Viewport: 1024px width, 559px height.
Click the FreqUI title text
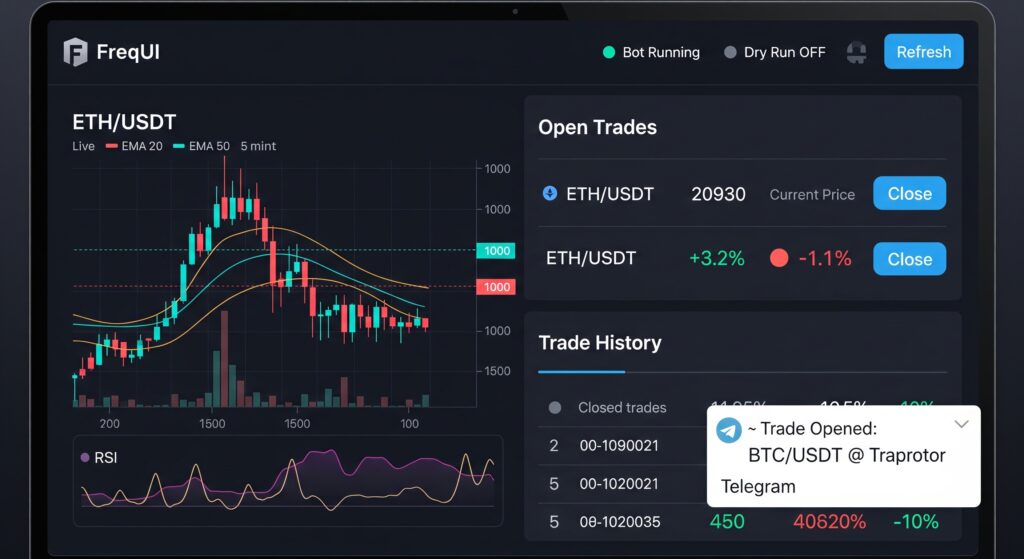point(128,52)
